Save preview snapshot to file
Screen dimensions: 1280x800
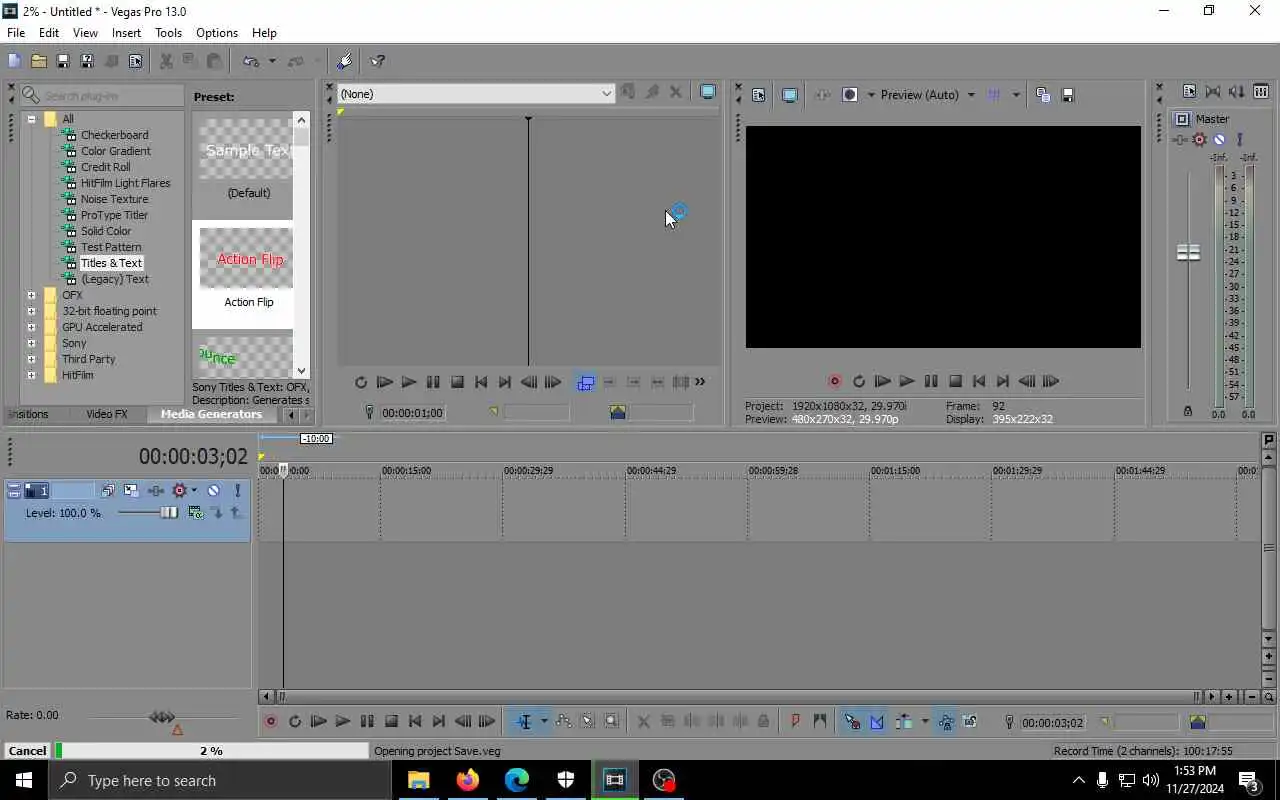1067,94
